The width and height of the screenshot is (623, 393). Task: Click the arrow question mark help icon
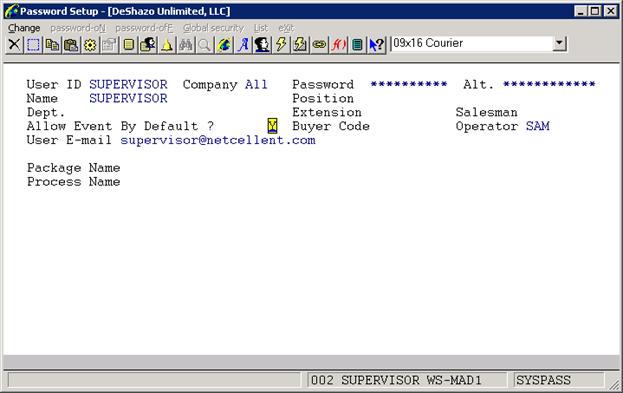coord(376,45)
